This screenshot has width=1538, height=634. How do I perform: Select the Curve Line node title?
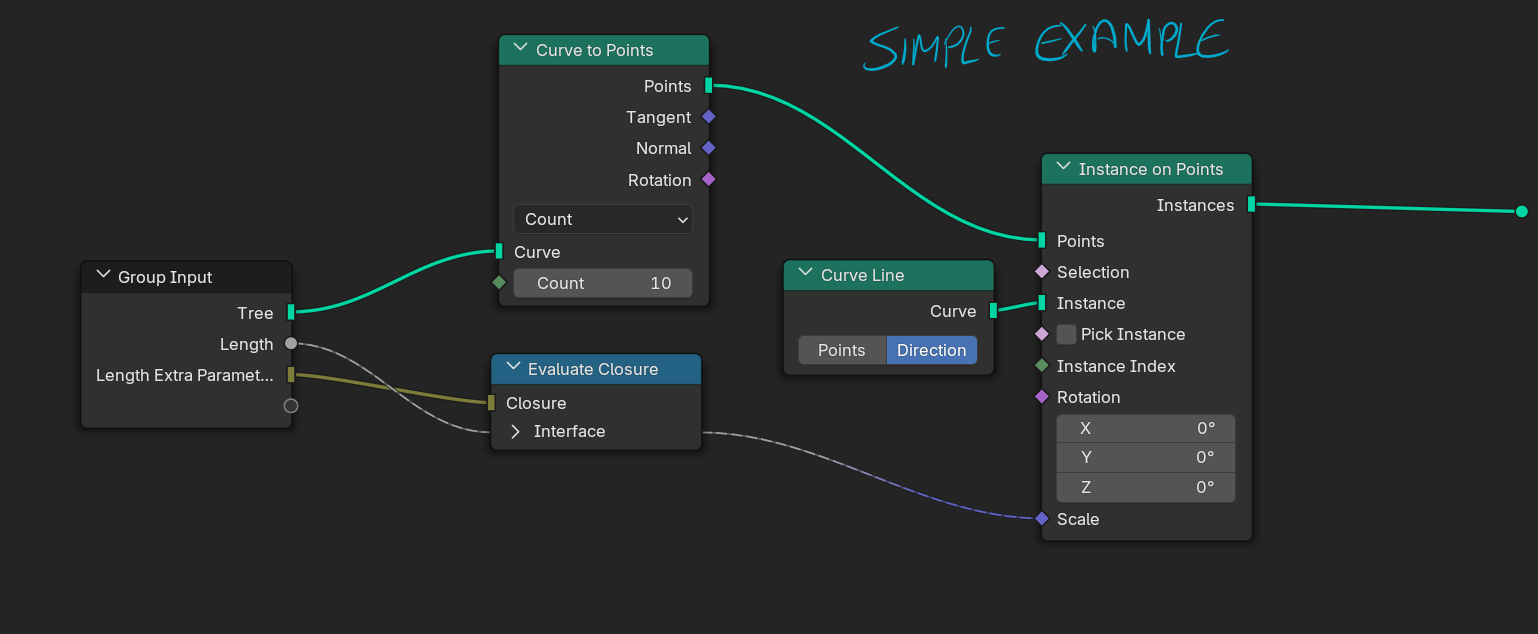coord(862,275)
